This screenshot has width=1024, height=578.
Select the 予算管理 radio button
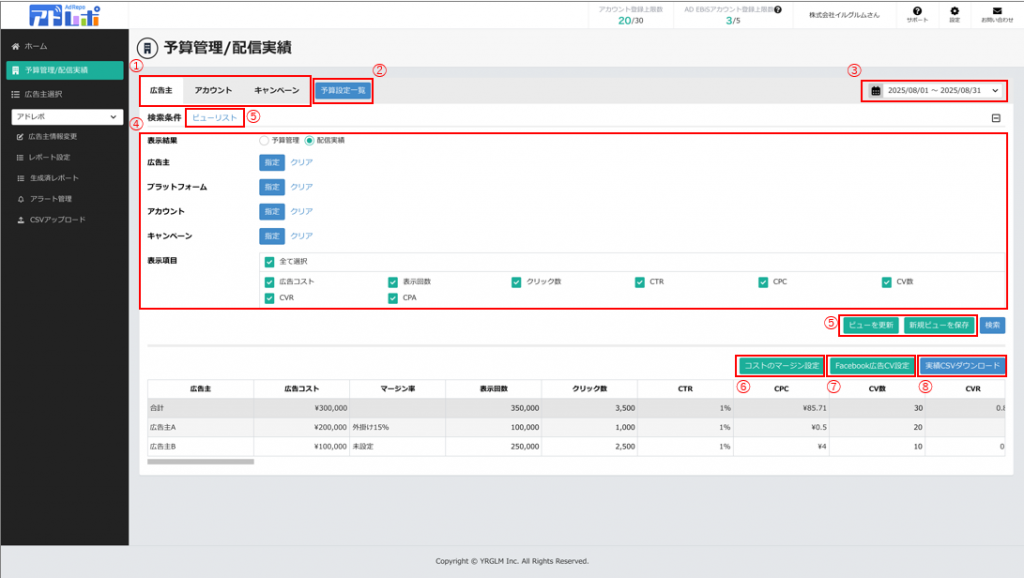click(264, 140)
